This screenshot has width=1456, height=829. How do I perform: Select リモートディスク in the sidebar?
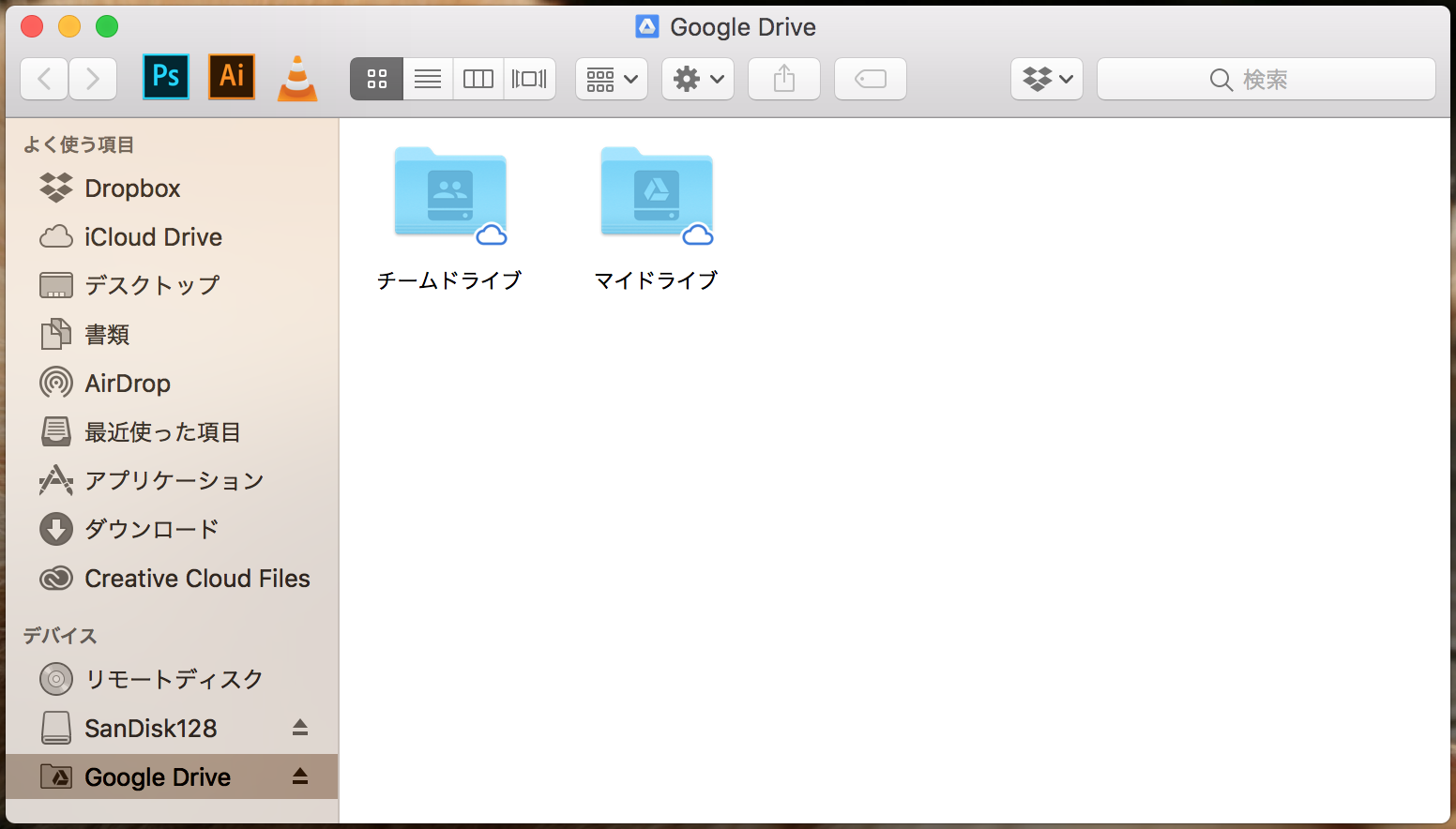[172, 679]
